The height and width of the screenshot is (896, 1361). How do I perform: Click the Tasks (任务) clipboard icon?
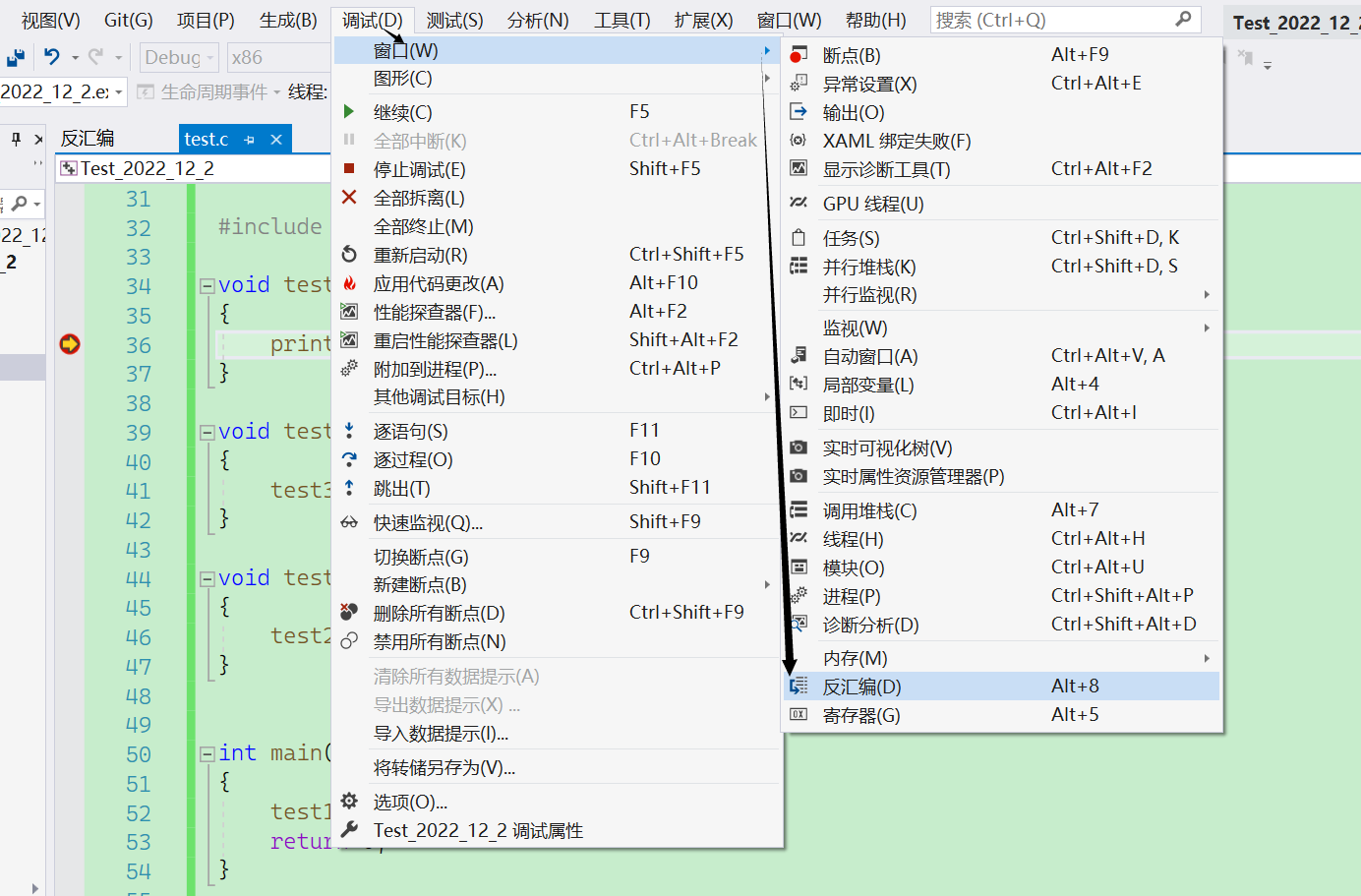coord(799,238)
